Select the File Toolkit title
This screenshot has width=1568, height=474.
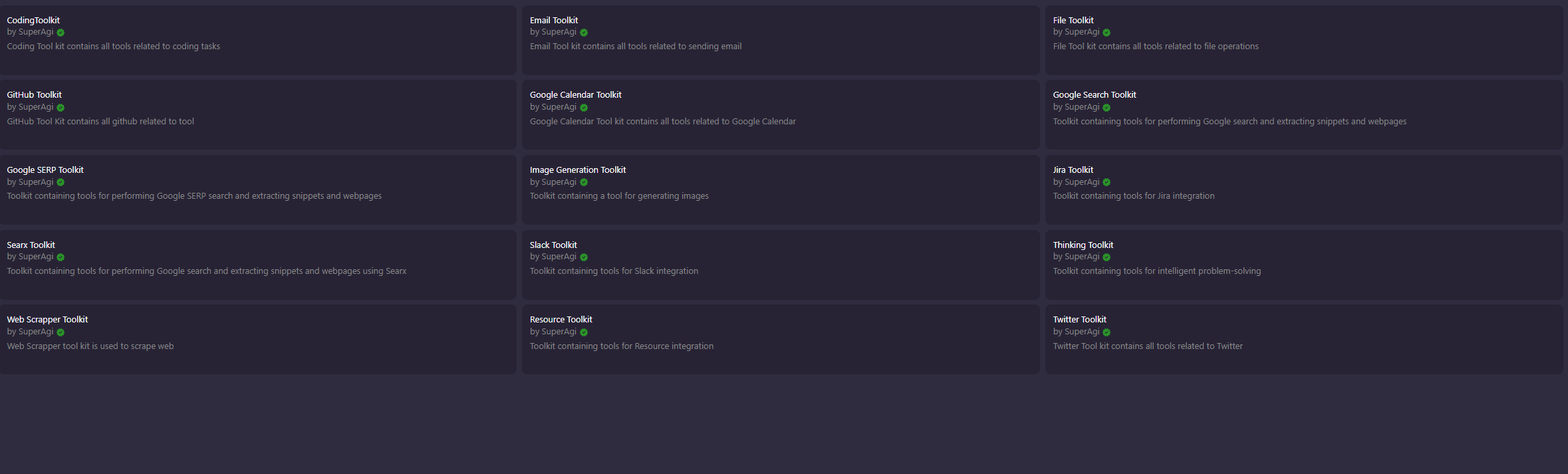1073,21
